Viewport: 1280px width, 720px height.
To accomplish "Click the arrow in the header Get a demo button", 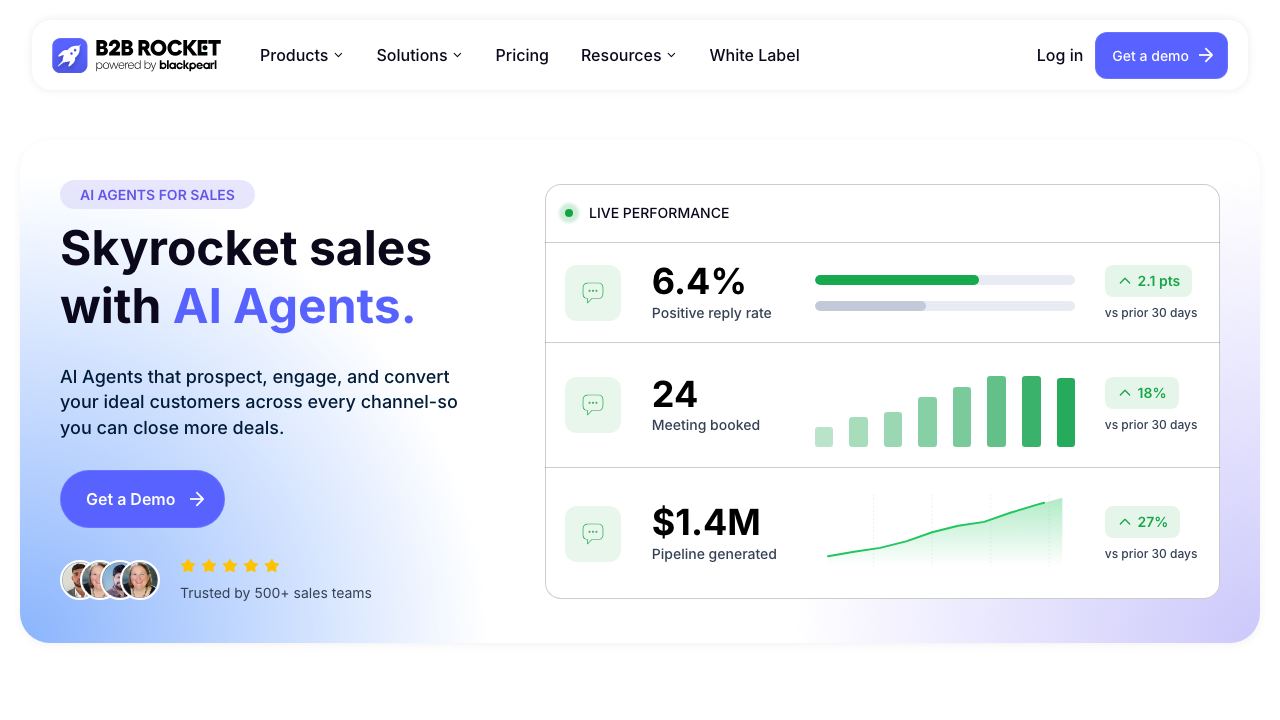I will coord(1206,55).
